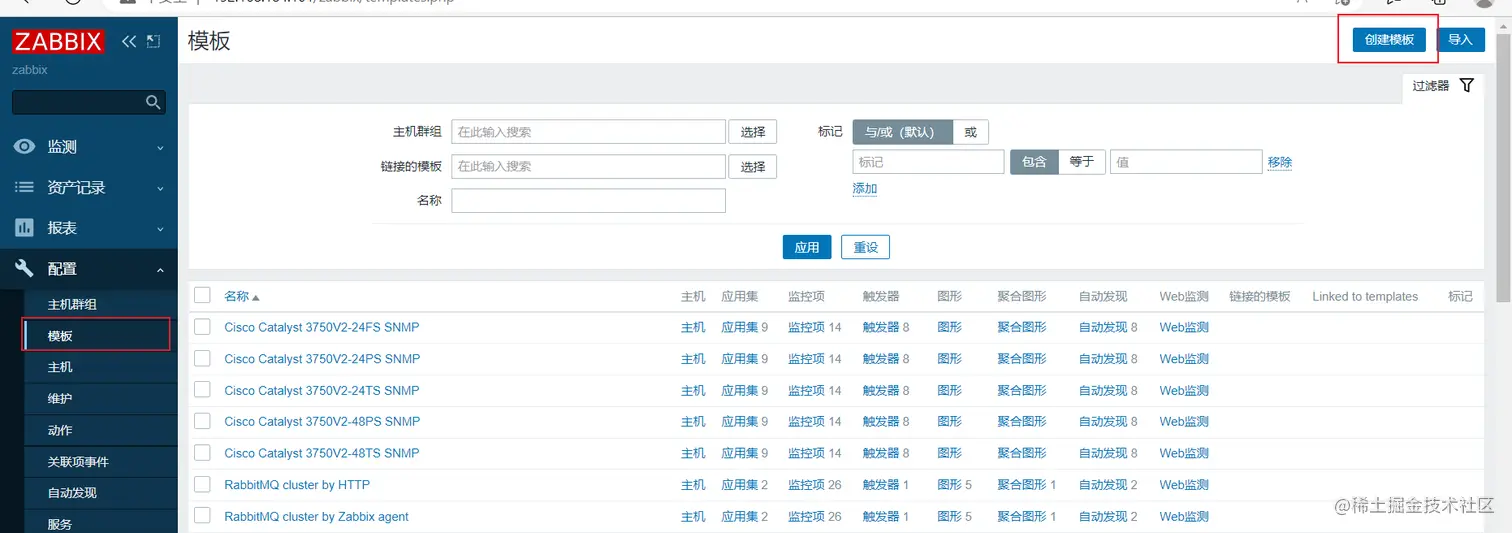Select the 包含 tag operator
This screenshot has width=1512, height=533.
point(1034,161)
